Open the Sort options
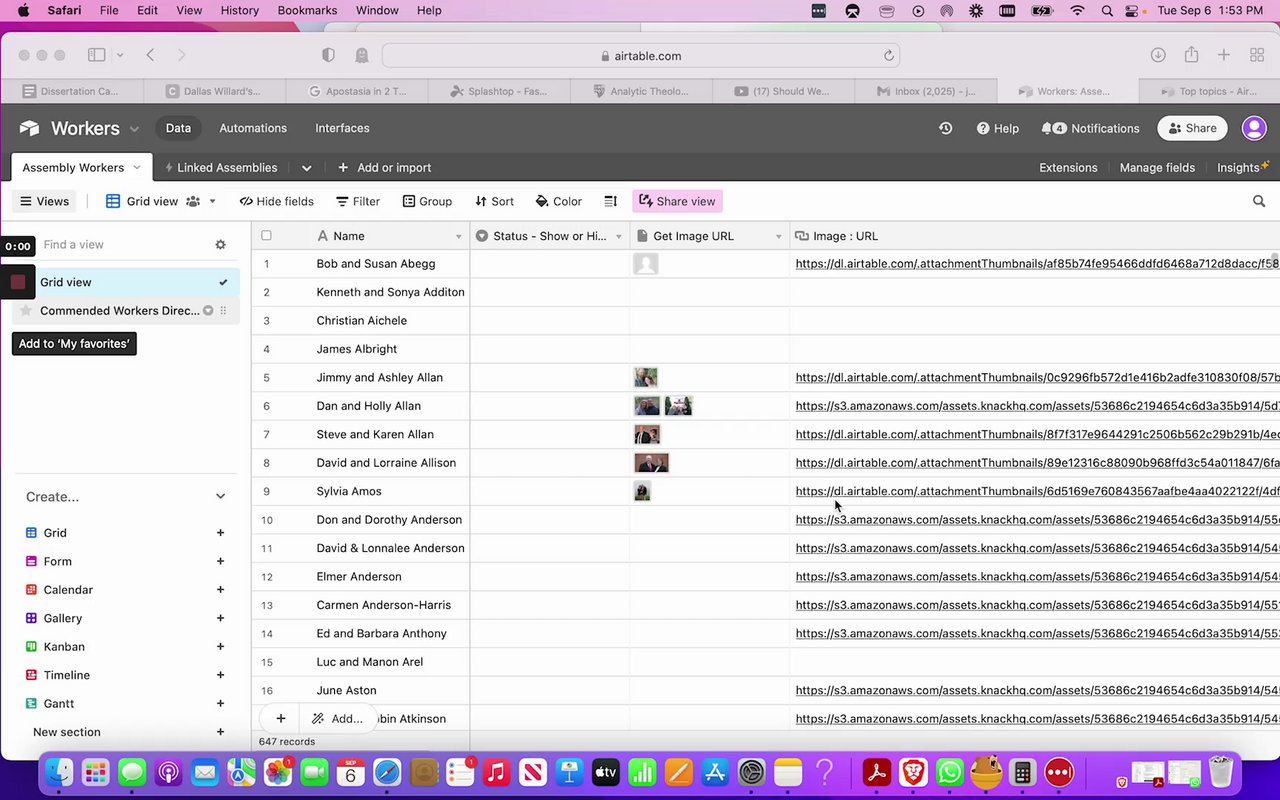 494,201
